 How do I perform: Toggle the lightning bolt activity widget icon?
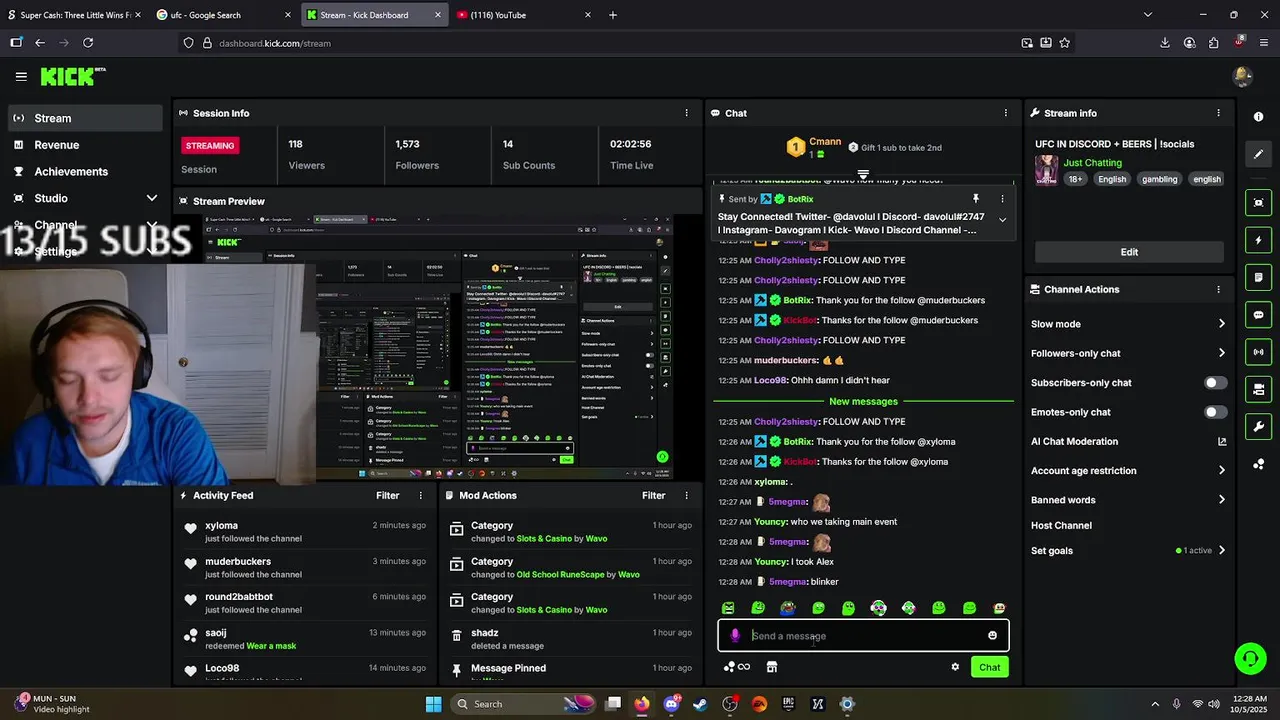click(1258, 240)
